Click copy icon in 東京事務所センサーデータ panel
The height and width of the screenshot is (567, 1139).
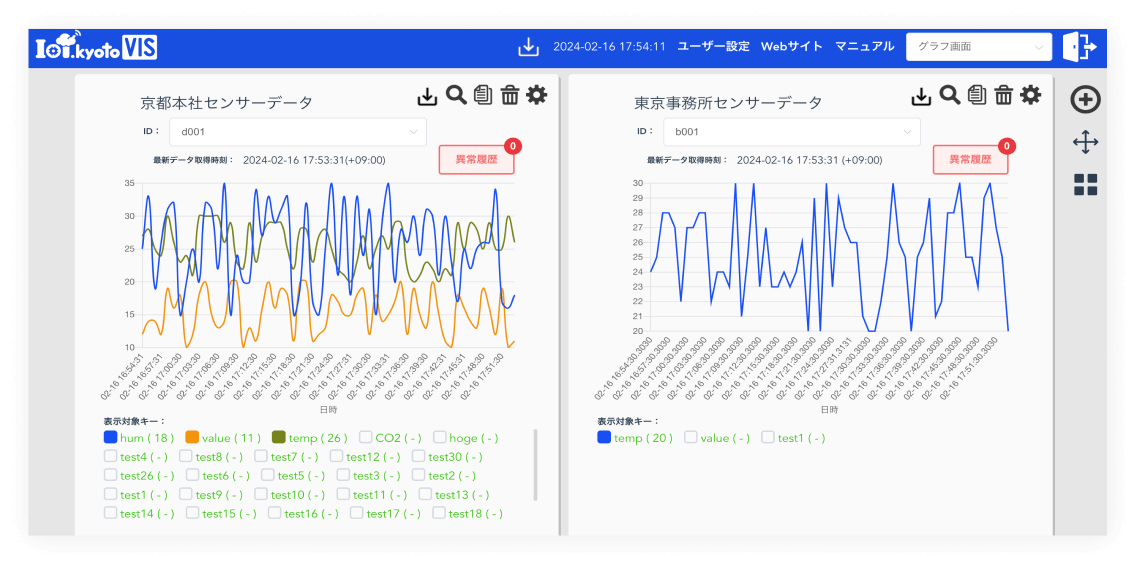977,95
